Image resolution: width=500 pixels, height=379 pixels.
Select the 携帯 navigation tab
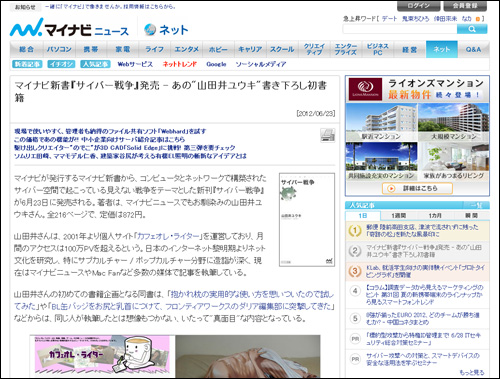point(91,49)
